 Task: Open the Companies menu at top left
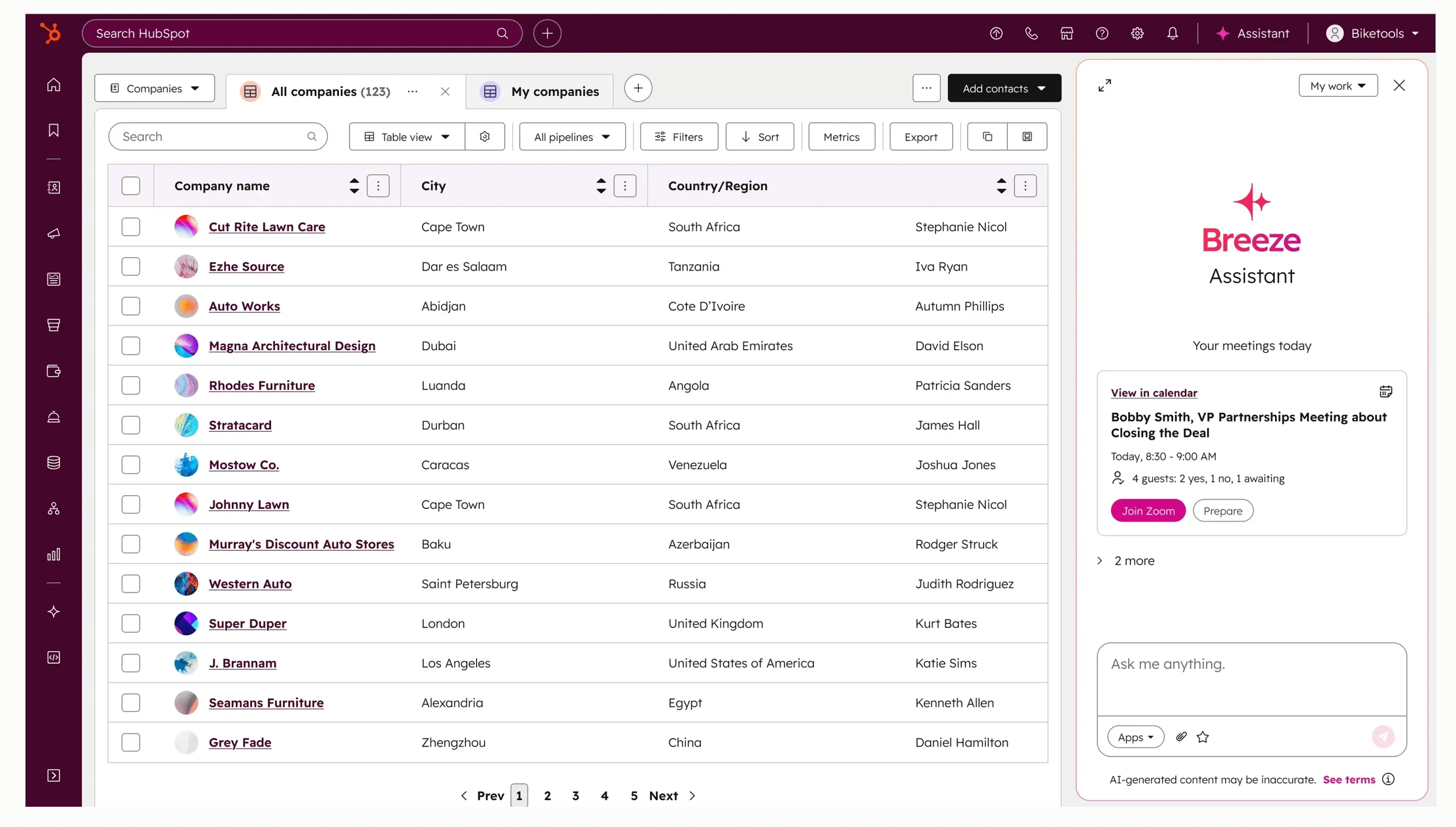pos(154,88)
